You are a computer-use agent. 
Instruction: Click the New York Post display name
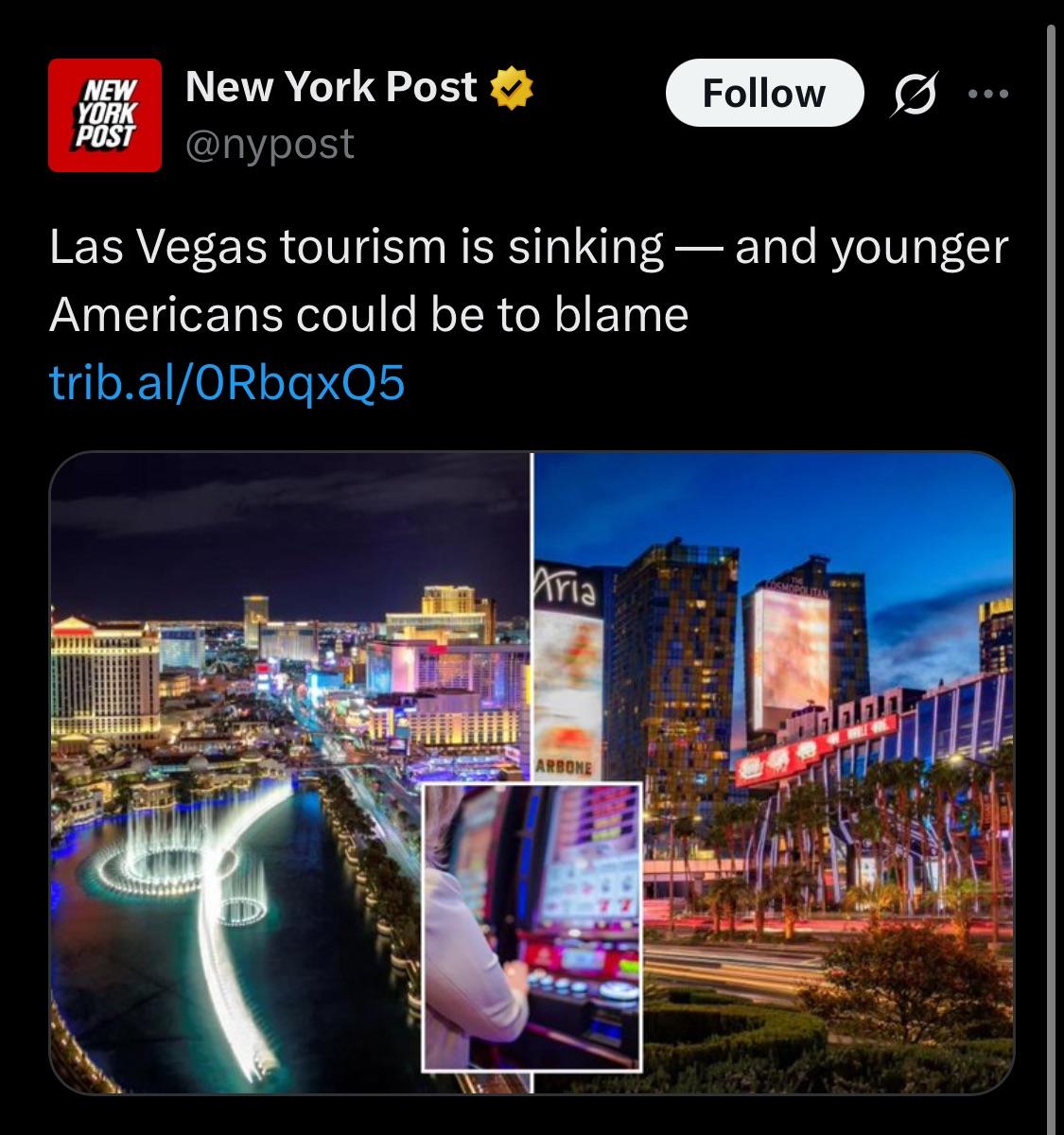point(331,87)
